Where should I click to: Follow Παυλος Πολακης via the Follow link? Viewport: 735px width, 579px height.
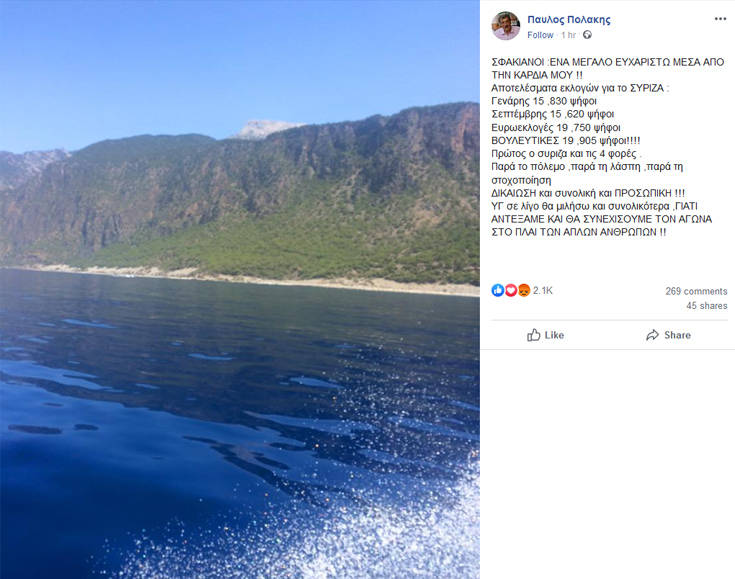click(540, 35)
